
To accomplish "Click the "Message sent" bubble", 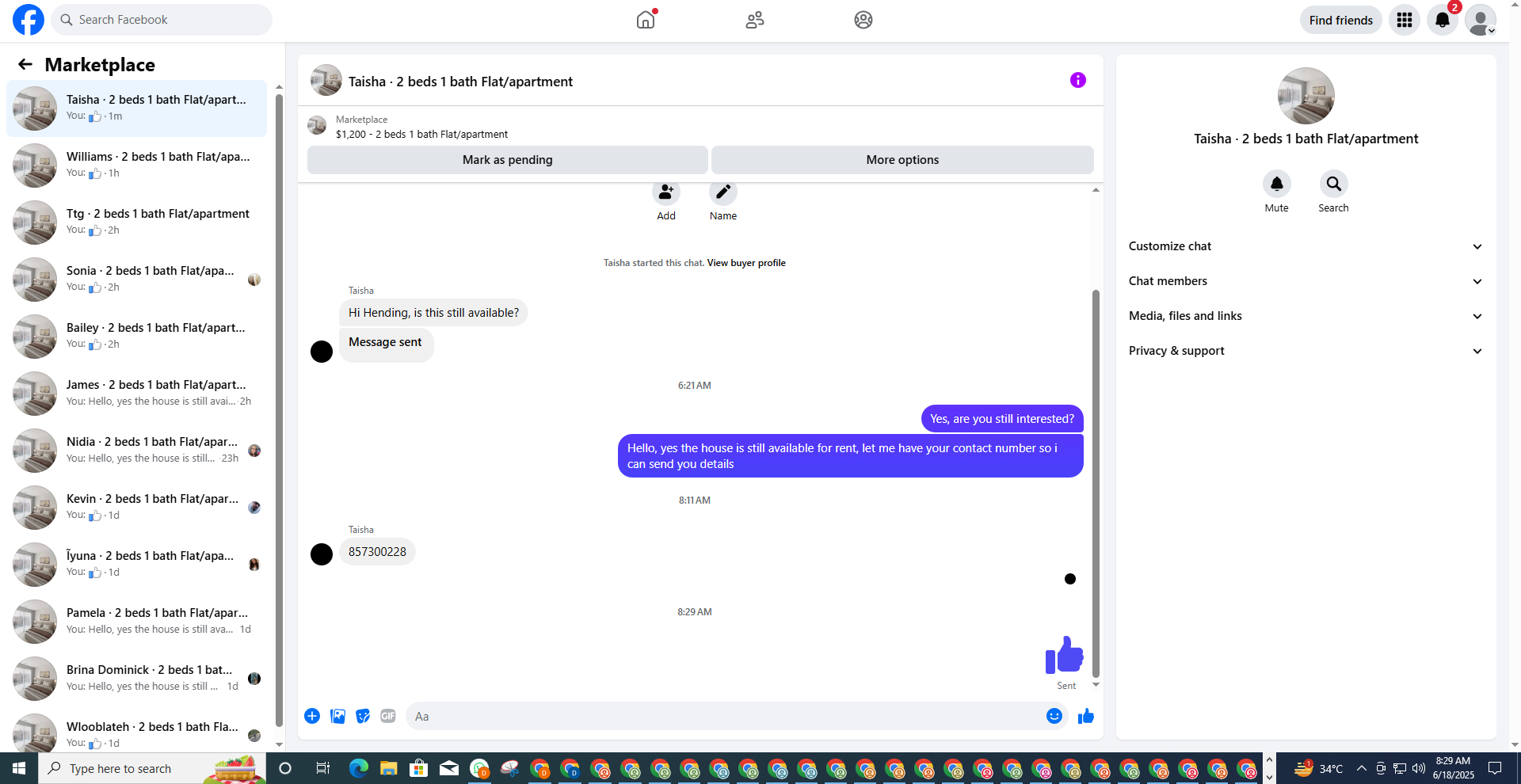I will point(386,345).
